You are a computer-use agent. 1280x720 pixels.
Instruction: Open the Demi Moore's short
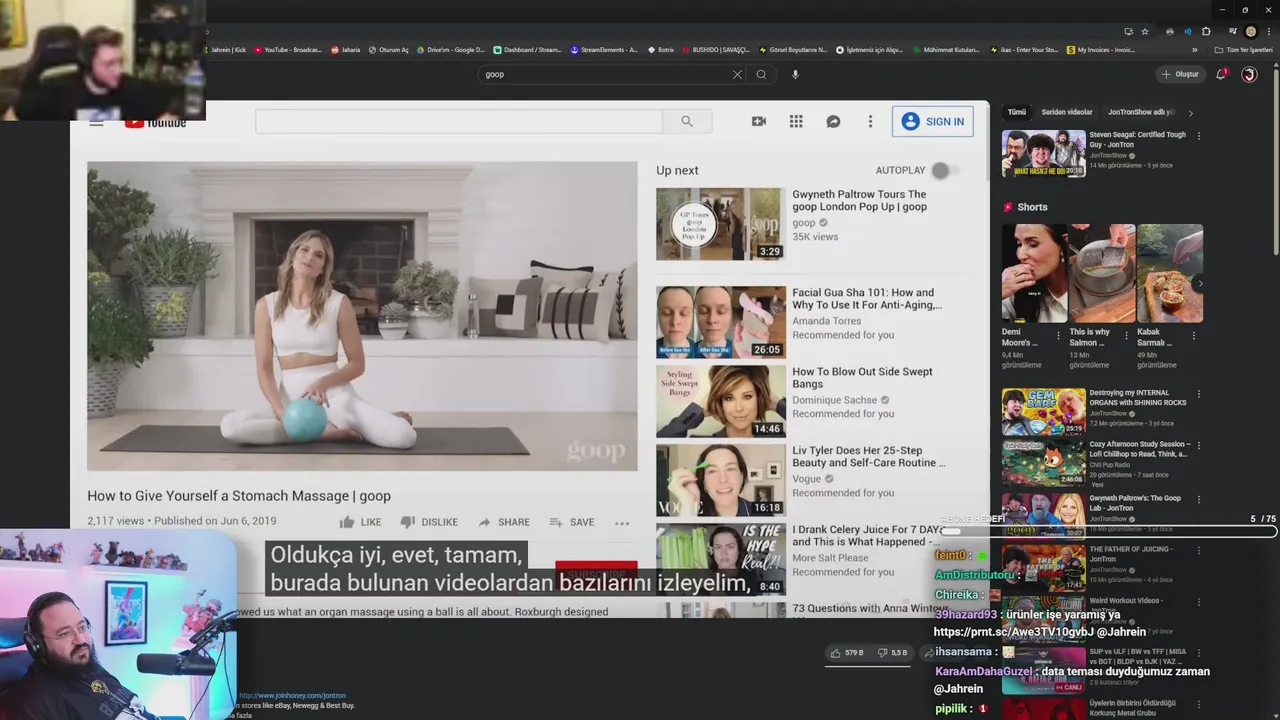(x=1034, y=273)
